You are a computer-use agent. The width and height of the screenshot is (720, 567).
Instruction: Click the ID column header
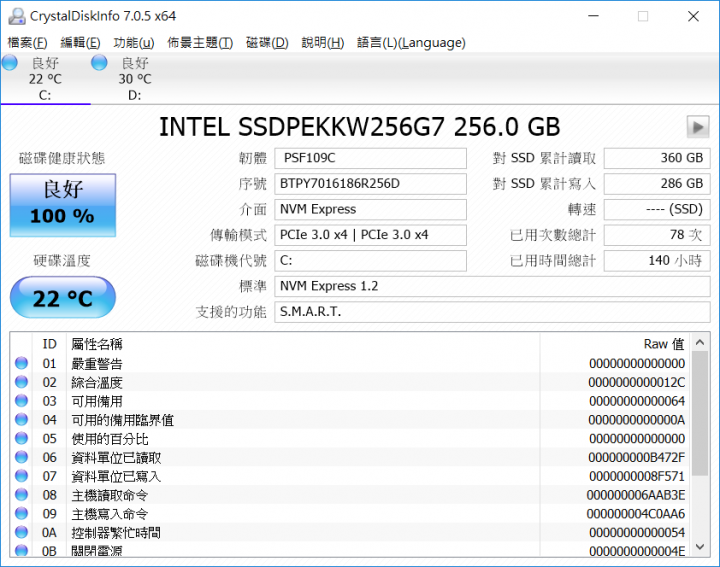pos(50,344)
